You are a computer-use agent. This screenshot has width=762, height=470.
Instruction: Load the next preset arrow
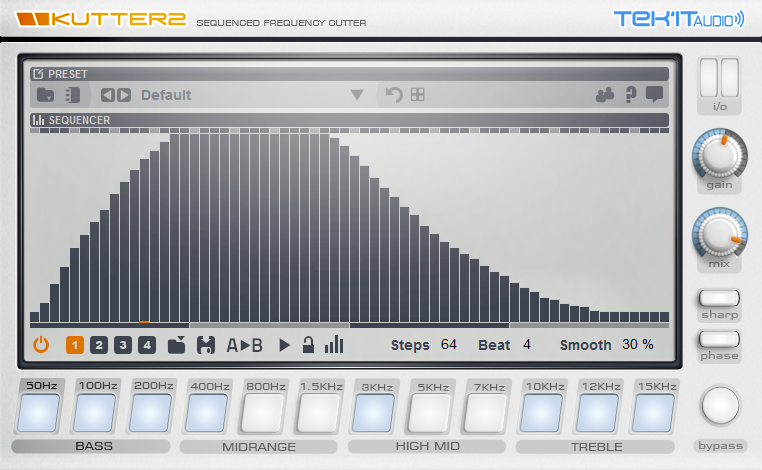pyautogui.click(x=124, y=95)
